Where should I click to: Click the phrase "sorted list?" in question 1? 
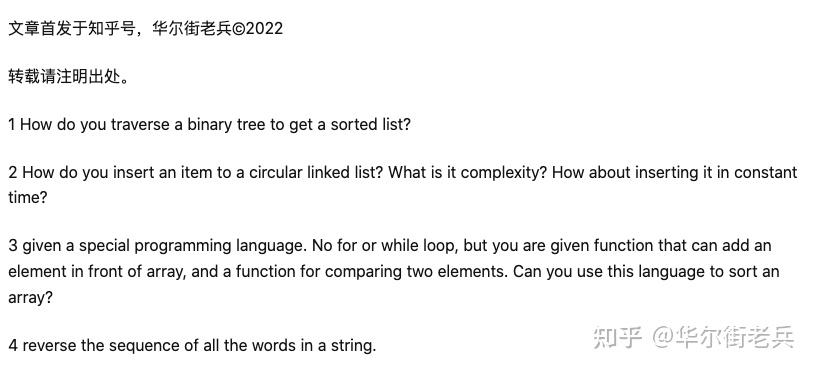click(x=371, y=125)
